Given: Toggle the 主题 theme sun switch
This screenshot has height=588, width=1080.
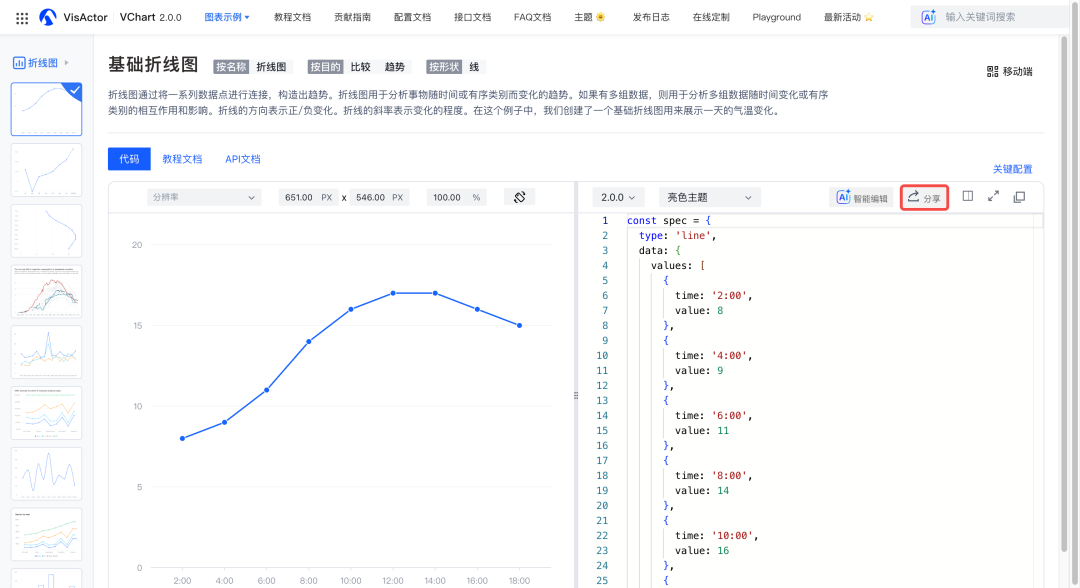Looking at the screenshot, I should (600, 17).
